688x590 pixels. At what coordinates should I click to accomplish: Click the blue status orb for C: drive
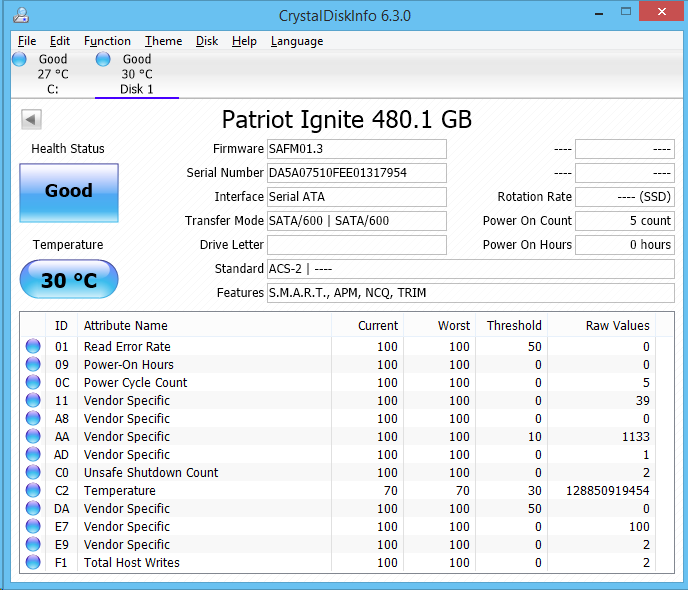pos(19,59)
